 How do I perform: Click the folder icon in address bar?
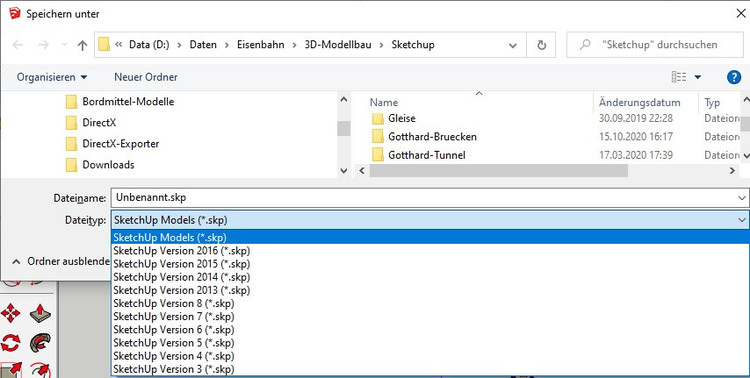point(104,44)
